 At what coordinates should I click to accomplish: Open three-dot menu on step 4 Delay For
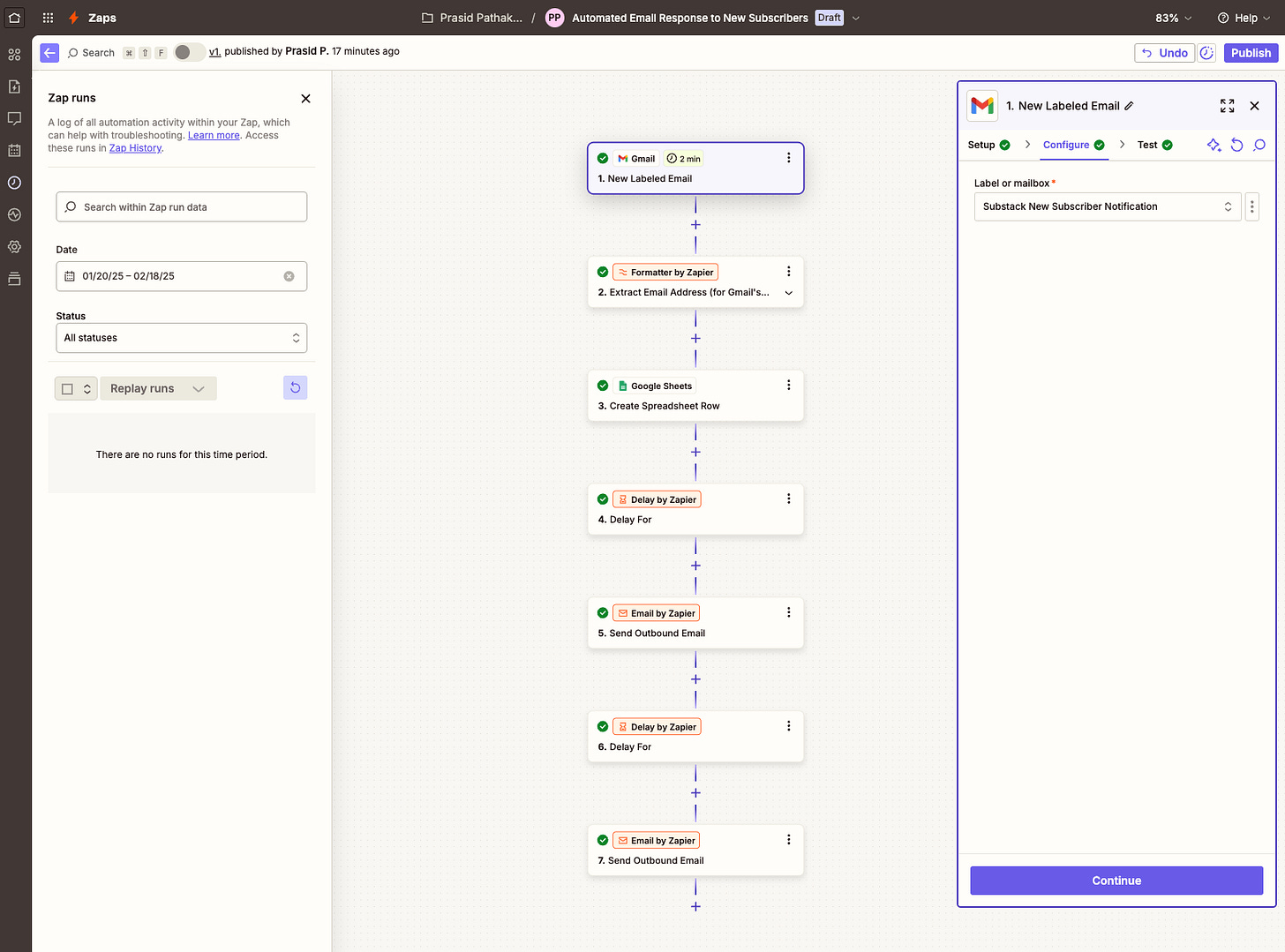(788, 498)
